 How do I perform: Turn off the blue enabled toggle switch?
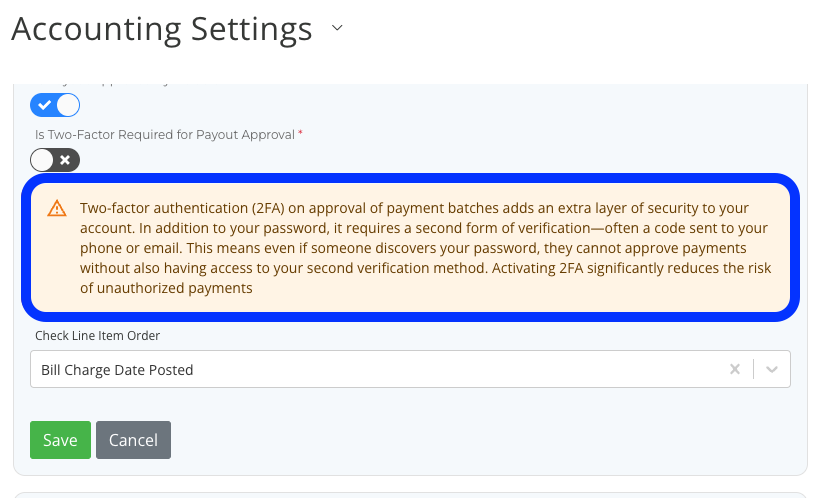tap(55, 105)
